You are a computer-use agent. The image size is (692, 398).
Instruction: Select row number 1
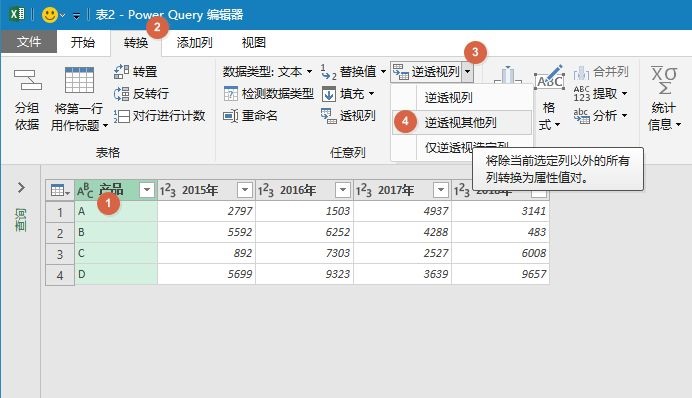60,212
